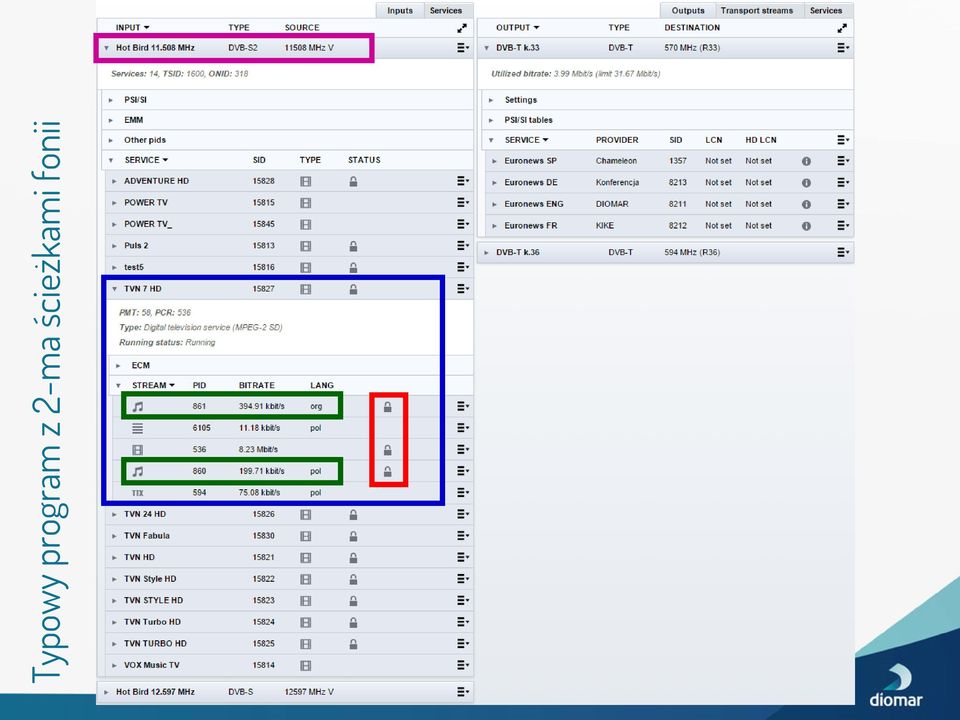The image size is (960, 720).
Task: Open the menu icon for Hot Bird 12.597 MHz
Action: click(462, 692)
